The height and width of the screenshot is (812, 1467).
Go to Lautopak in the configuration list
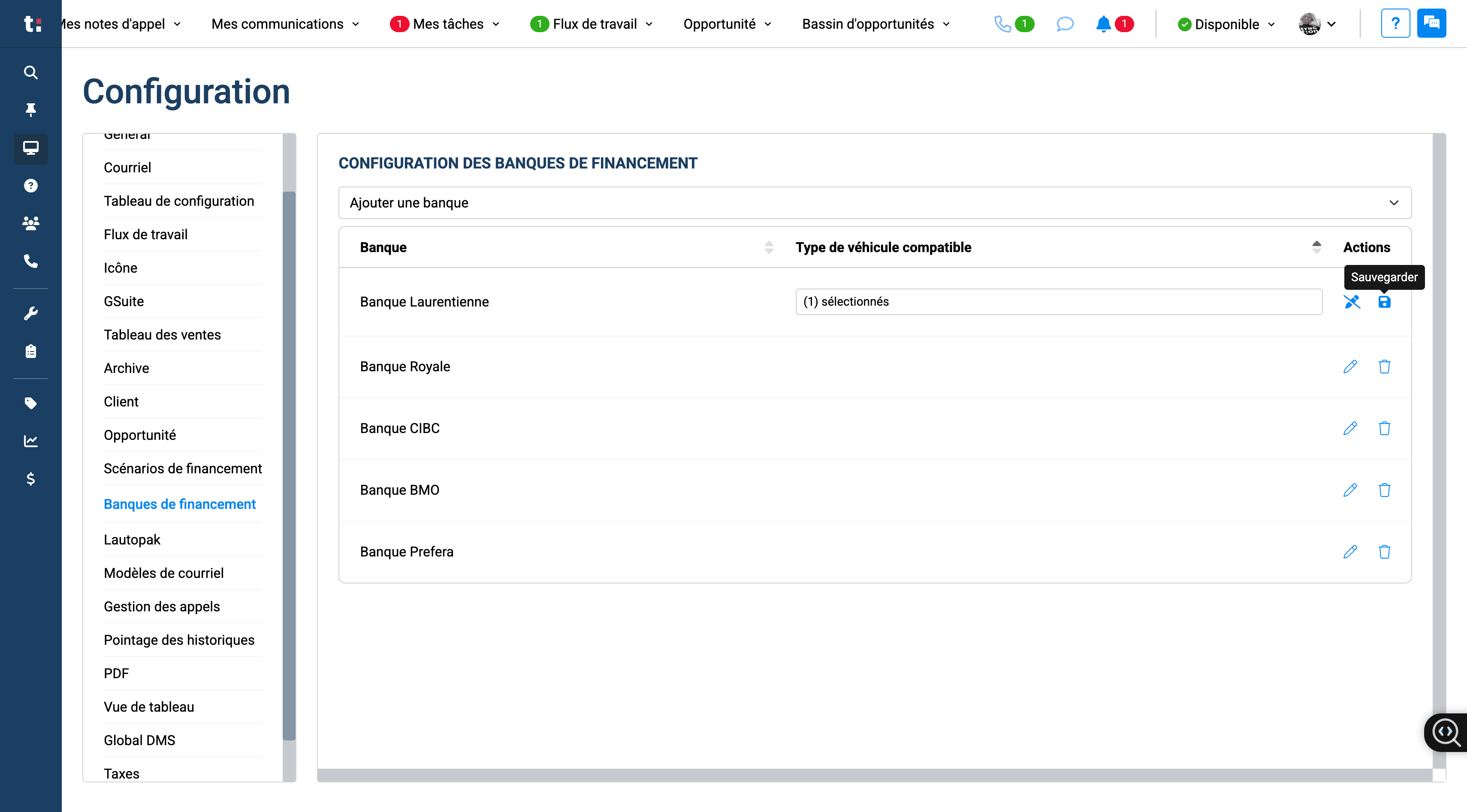tap(132, 539)
